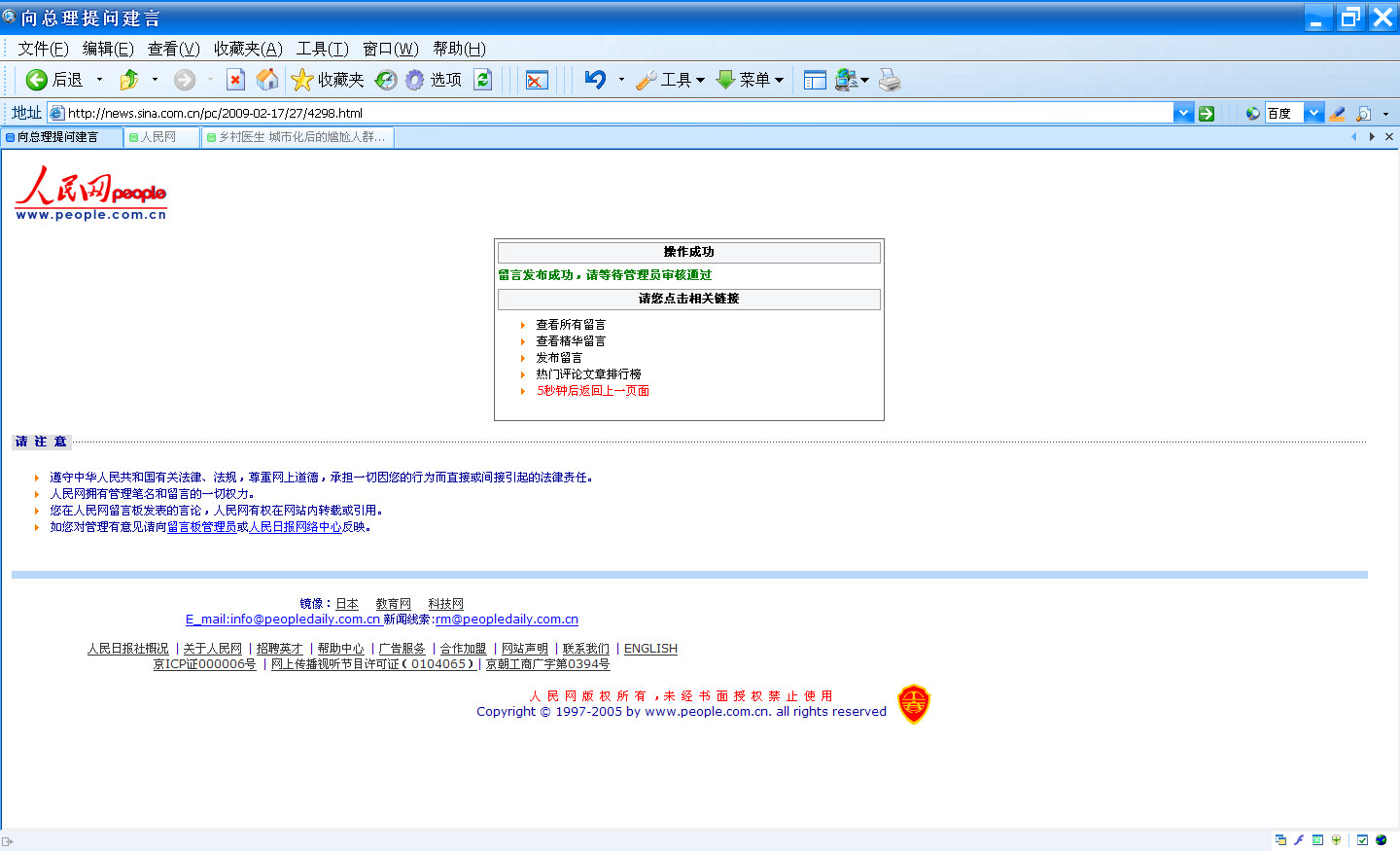Open the Favorites star icon
The width and height of the screenshot is (1400, 851).
point(302,80)
